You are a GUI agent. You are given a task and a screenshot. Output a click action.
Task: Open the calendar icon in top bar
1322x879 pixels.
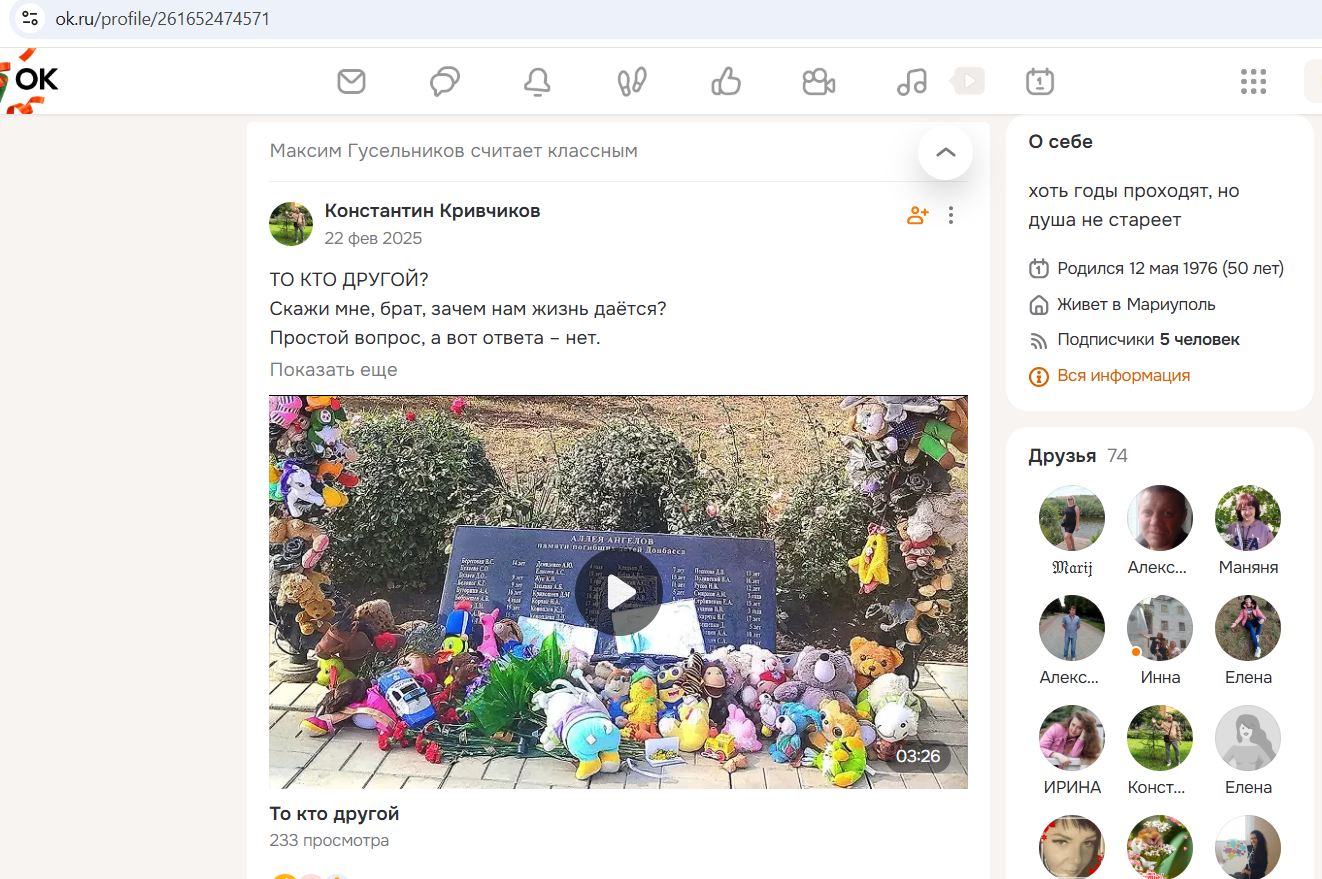1040,81
